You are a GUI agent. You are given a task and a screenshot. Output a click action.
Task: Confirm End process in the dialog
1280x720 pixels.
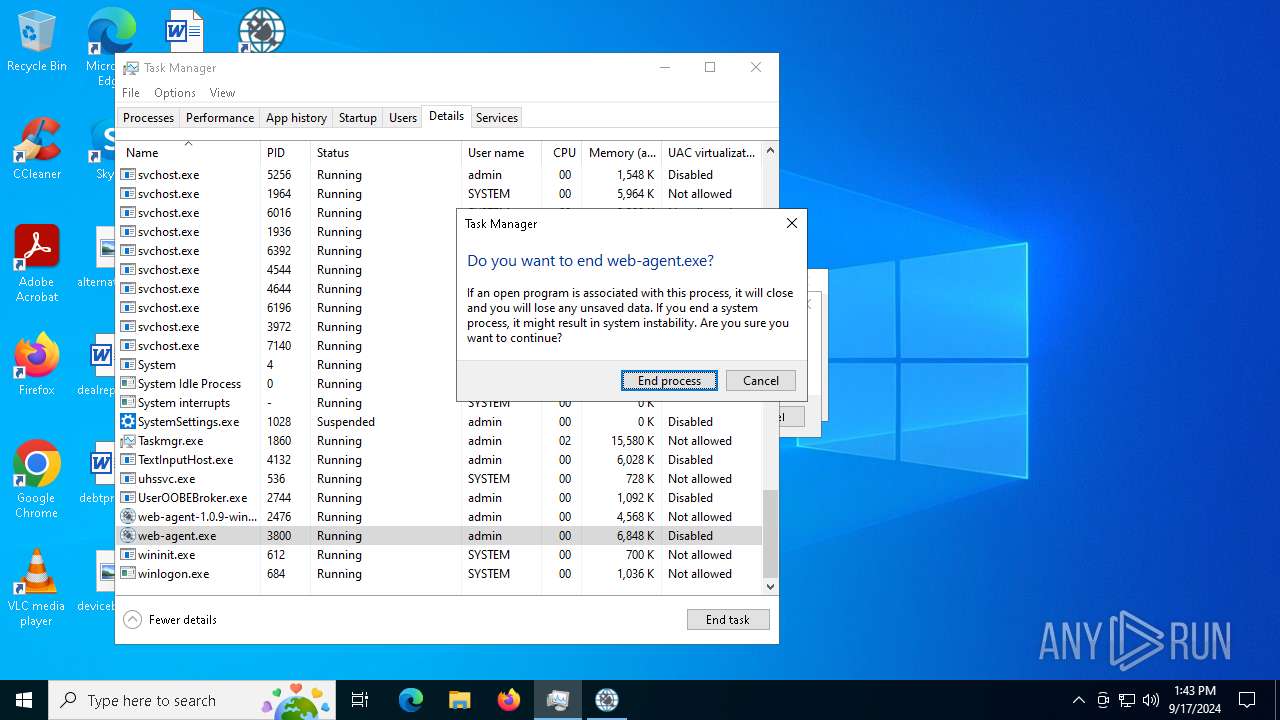(x=669, y=381)
